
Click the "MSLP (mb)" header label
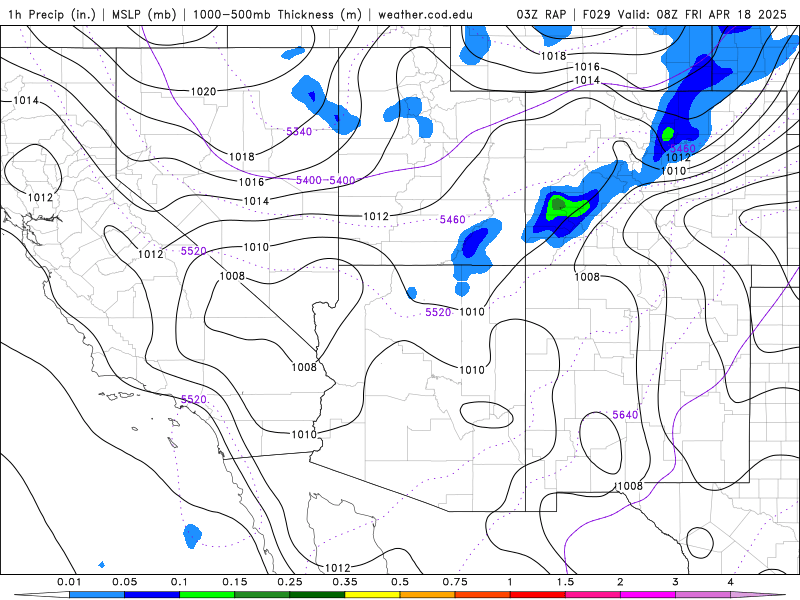pyautogui.click(x=144, y=14)
